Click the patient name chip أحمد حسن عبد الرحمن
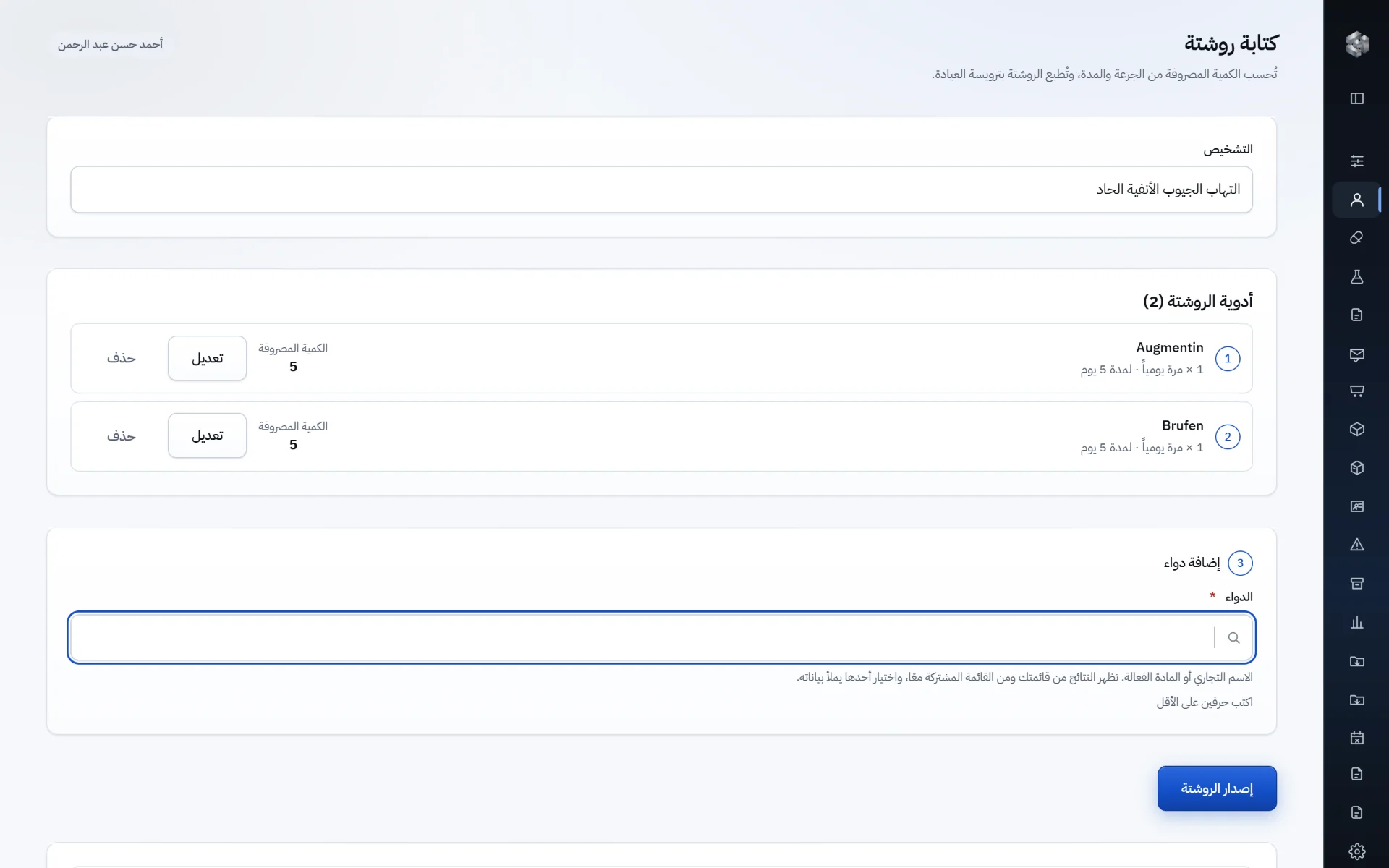Image resolution: width=1389 pixels, height=868 pixels. (x=110, y=45)
